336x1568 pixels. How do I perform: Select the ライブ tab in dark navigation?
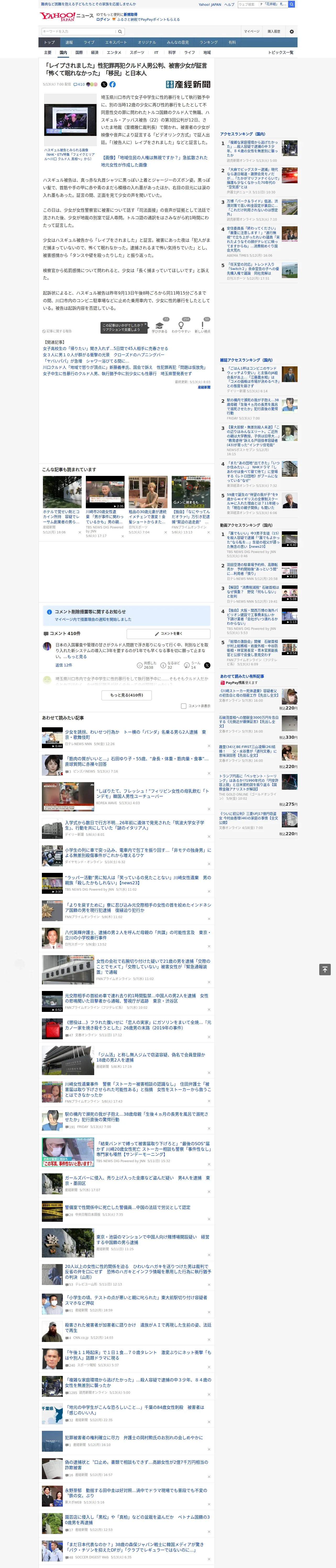89,43
